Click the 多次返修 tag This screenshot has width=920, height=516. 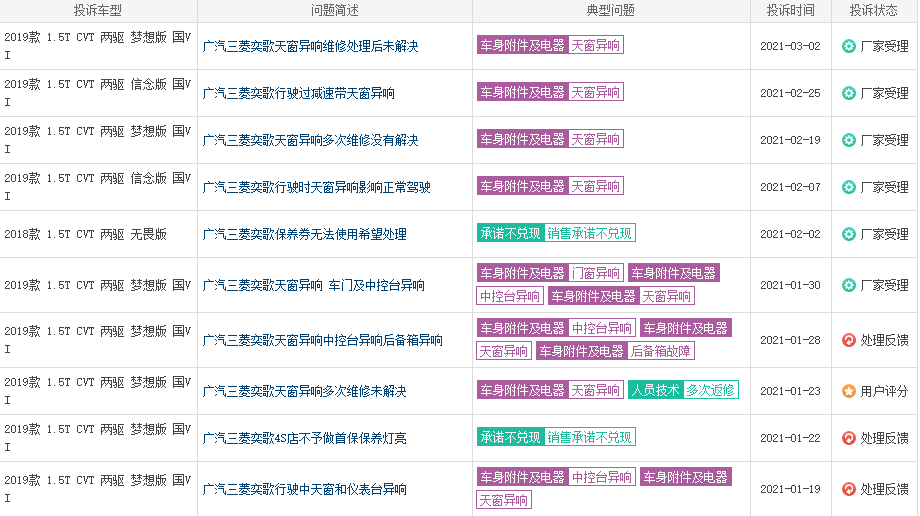pos(711,390)
